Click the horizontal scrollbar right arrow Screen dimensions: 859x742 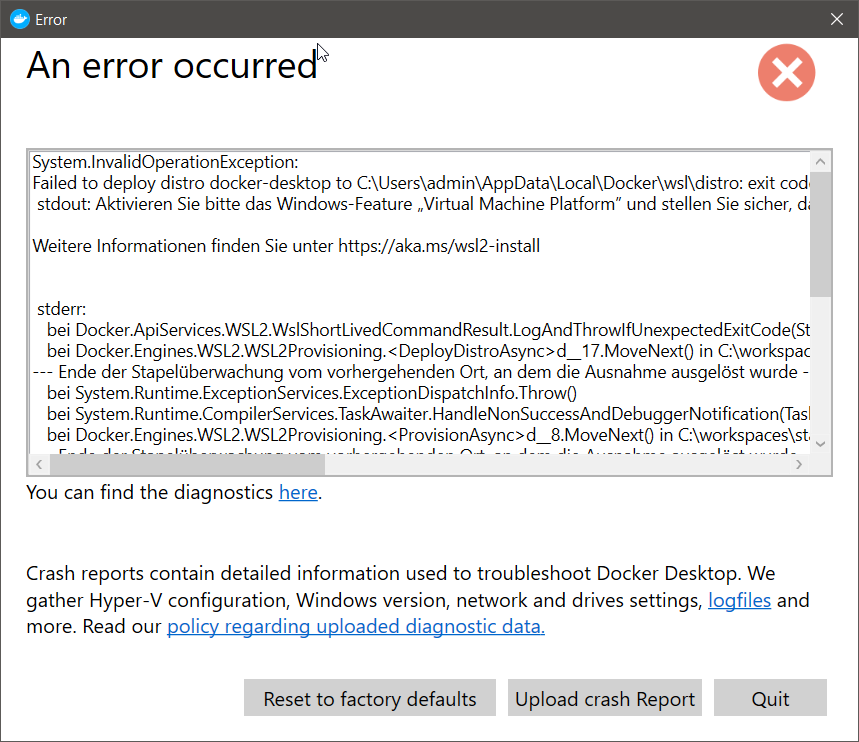click(x=799, y=464)
